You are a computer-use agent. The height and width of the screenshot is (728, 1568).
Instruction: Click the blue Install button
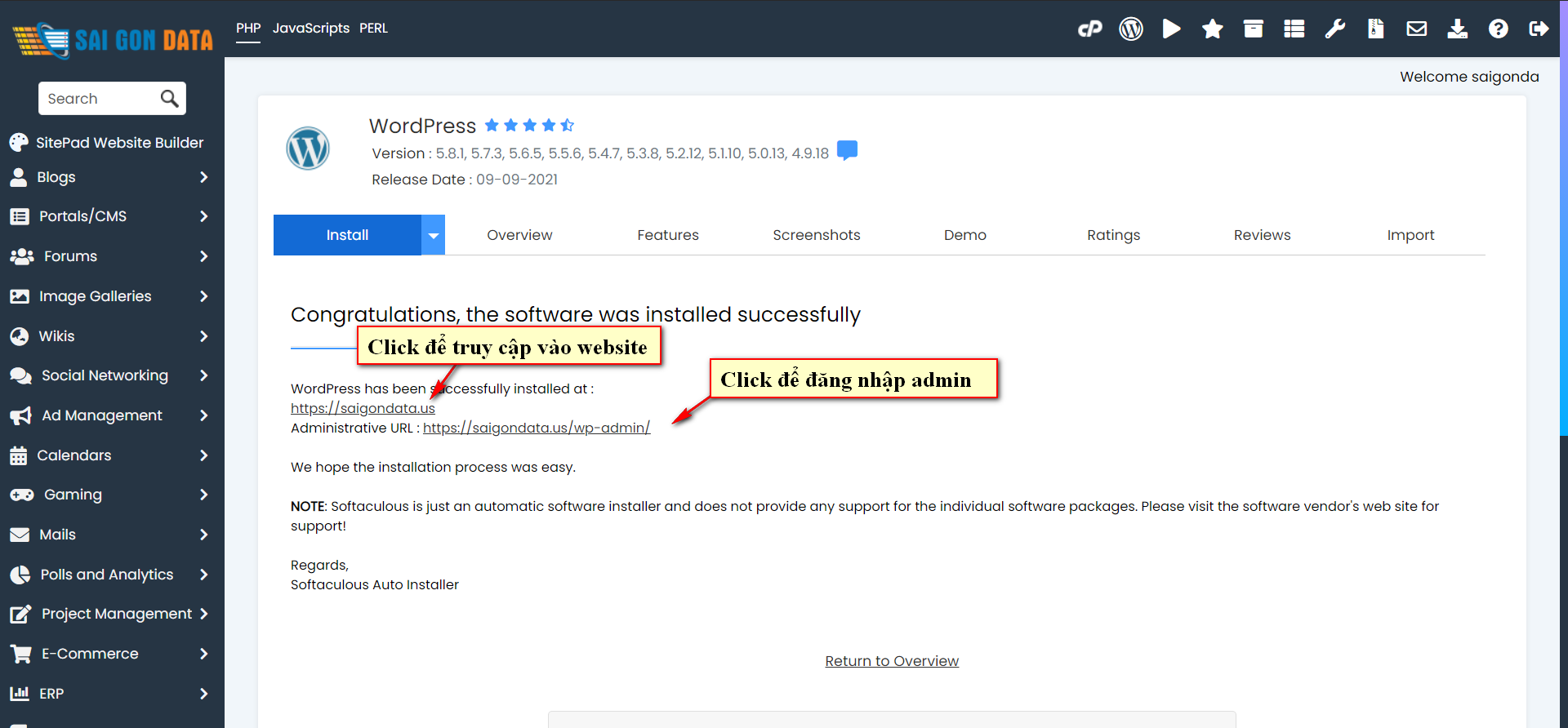pyautogui.click(x=347, y=235)
